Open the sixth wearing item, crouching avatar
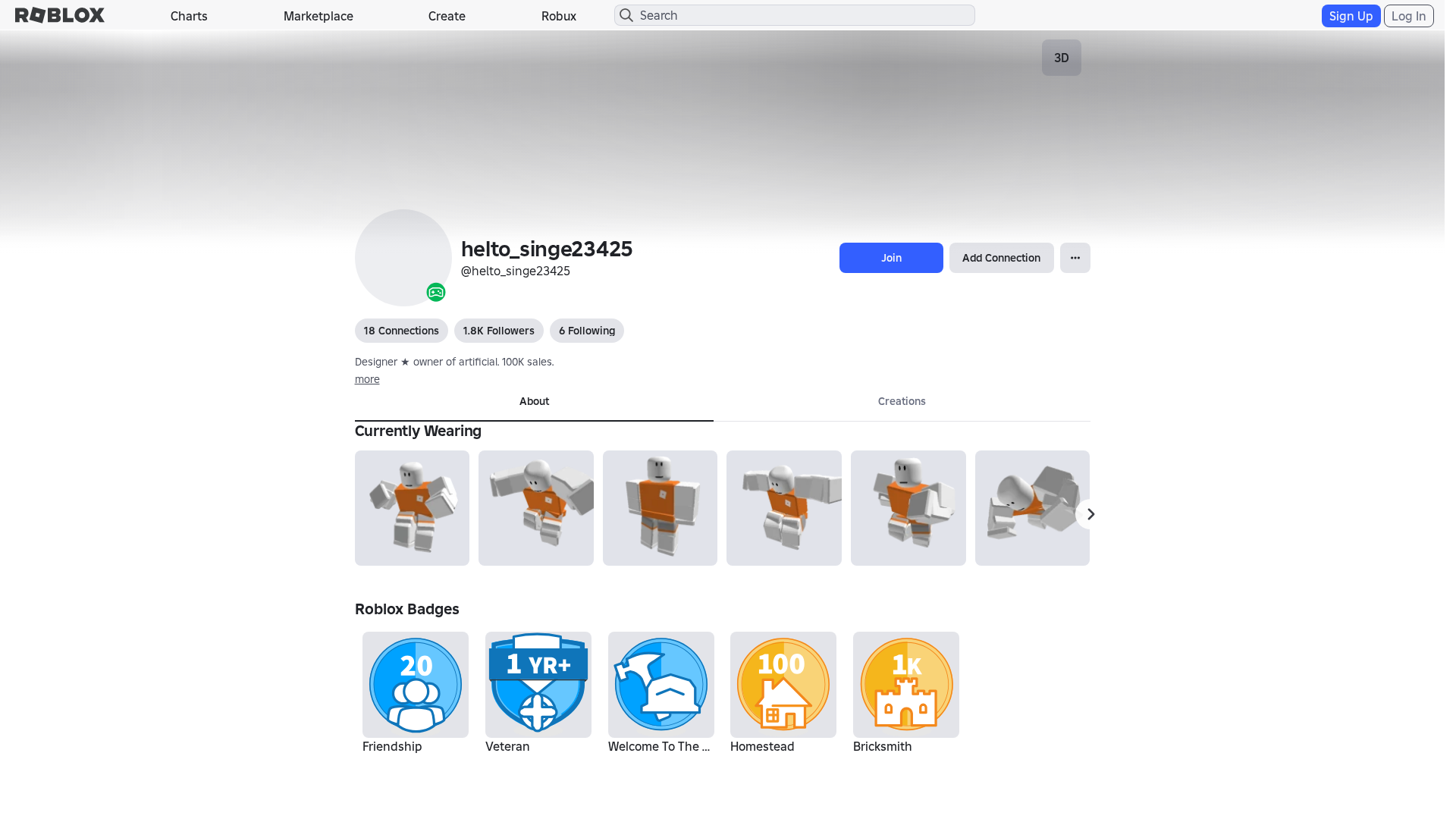This screenshot has width=1456, height=819. [1032, 508]
